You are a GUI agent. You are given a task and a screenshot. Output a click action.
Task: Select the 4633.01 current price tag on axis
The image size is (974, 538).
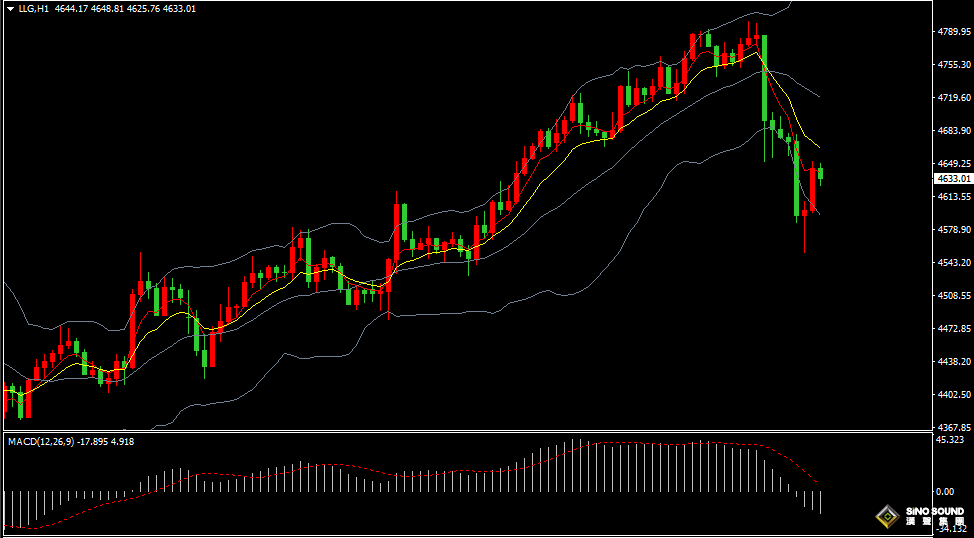952,178
